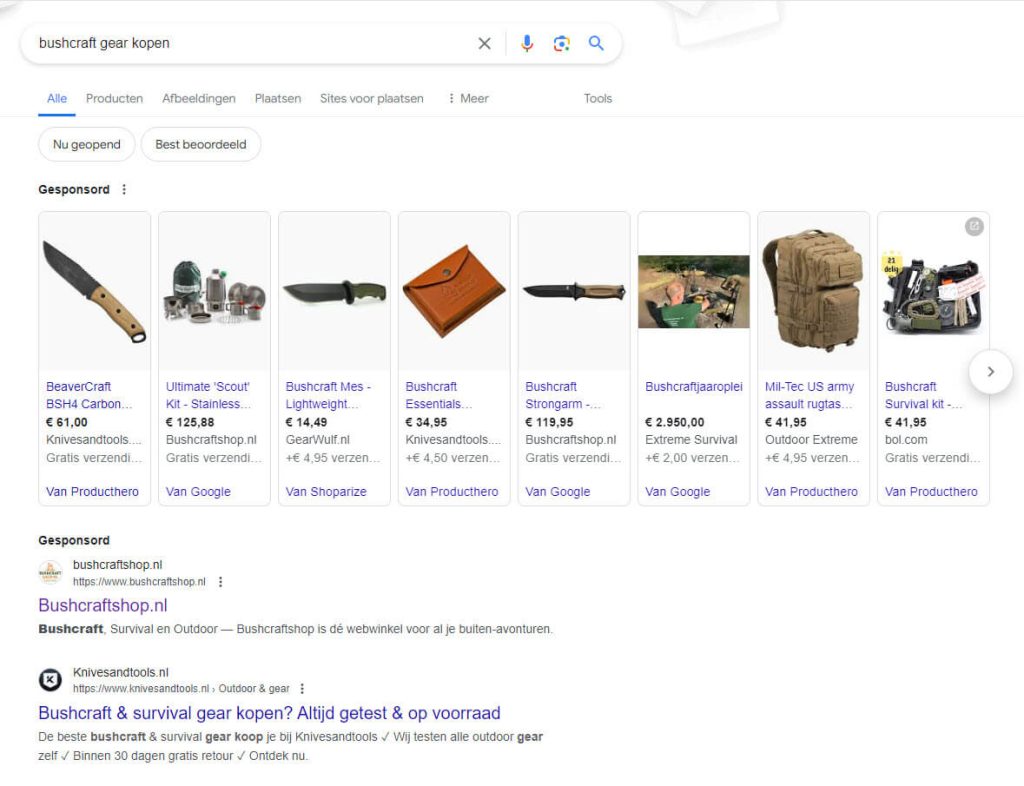Open the Mil-Tec US army backpack image
Screen dimensions: 1024x786
pyautogui.click(x=814, y=291)
